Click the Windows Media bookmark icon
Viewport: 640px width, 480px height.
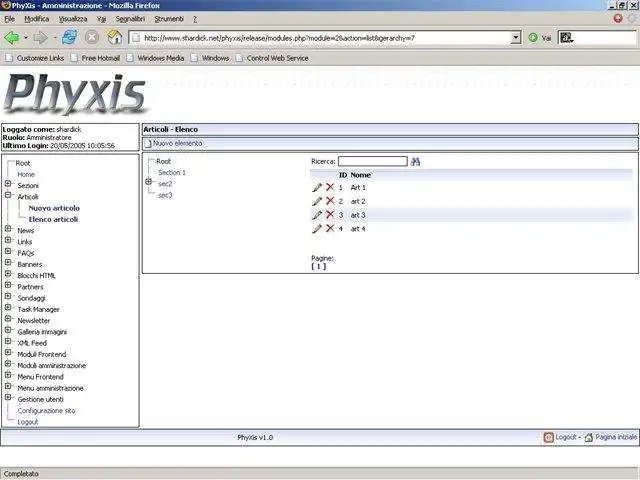point(130,58)
